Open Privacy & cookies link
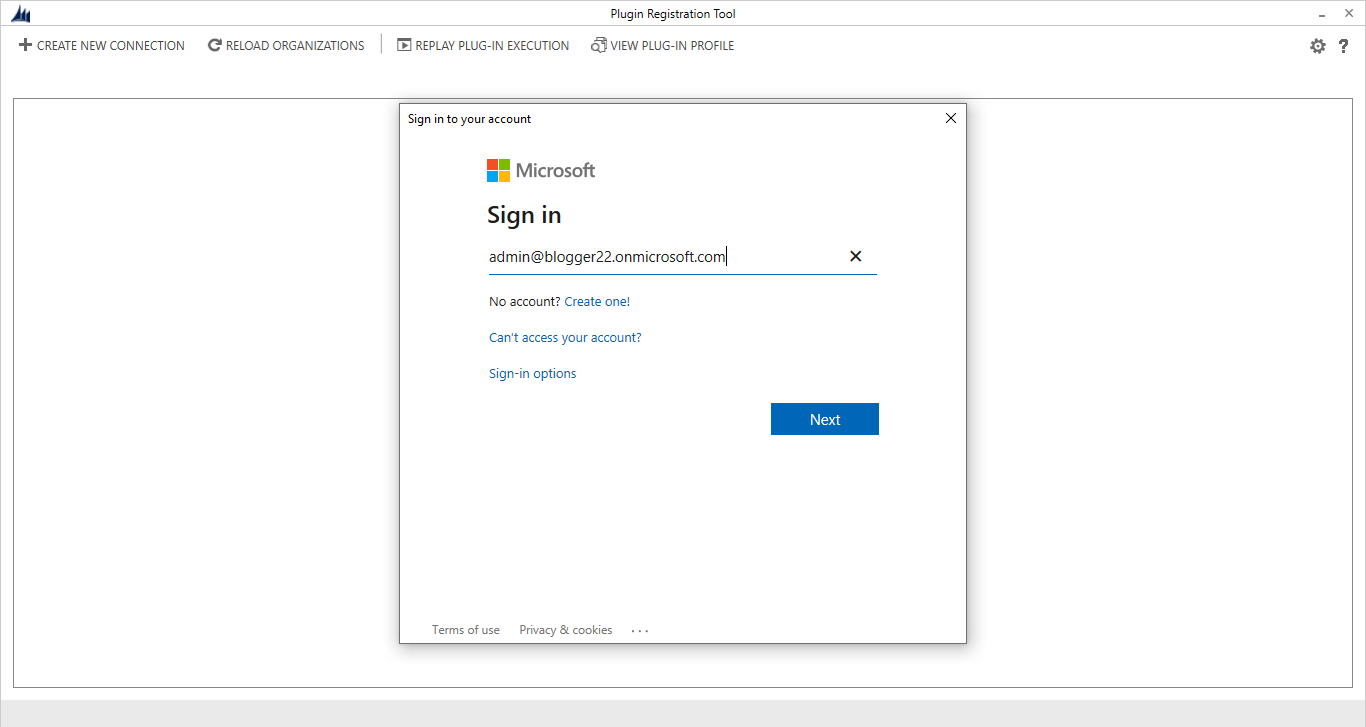 pyautogui.click(x=566, y=630)
